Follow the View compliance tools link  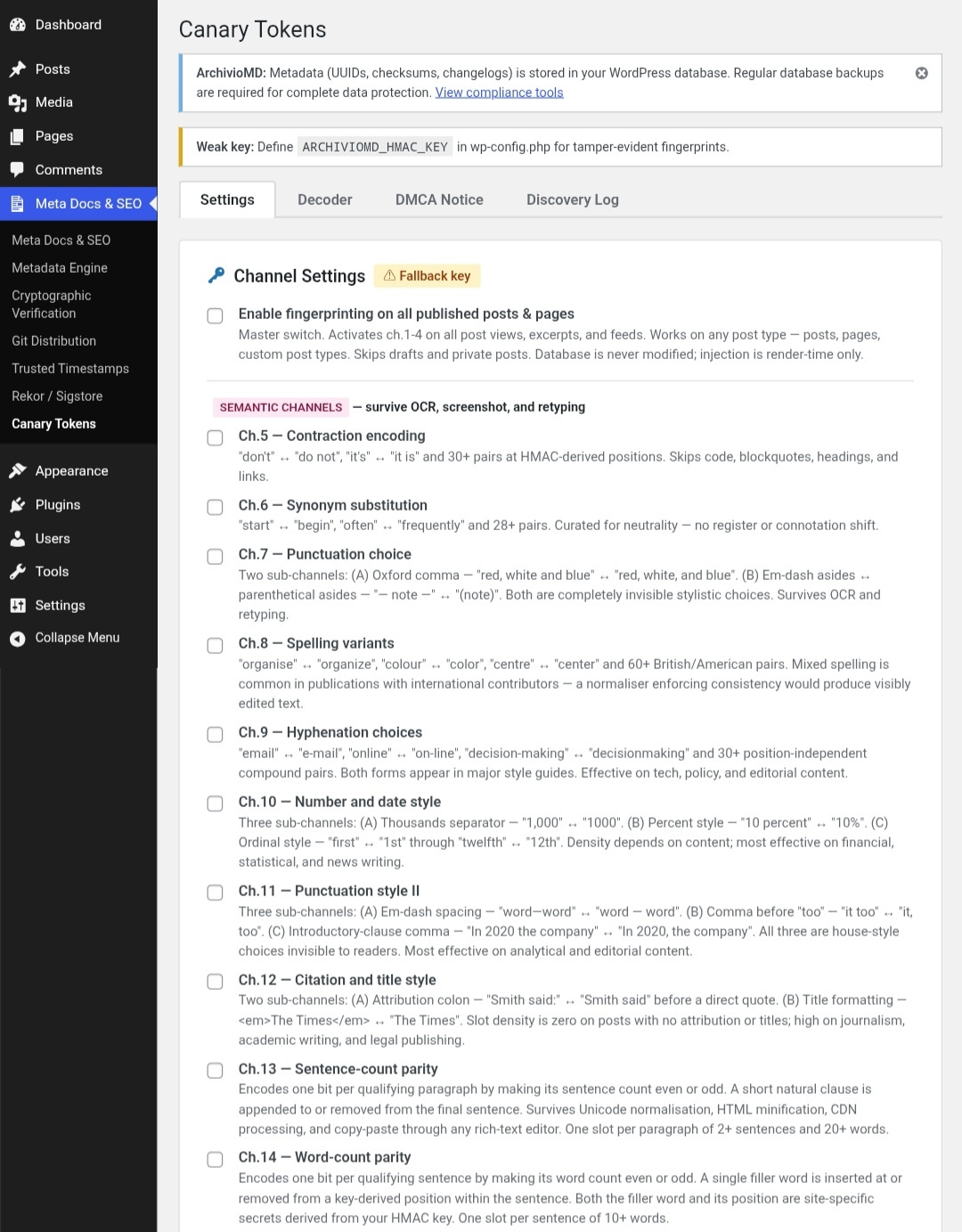click(x=499, y=92)
